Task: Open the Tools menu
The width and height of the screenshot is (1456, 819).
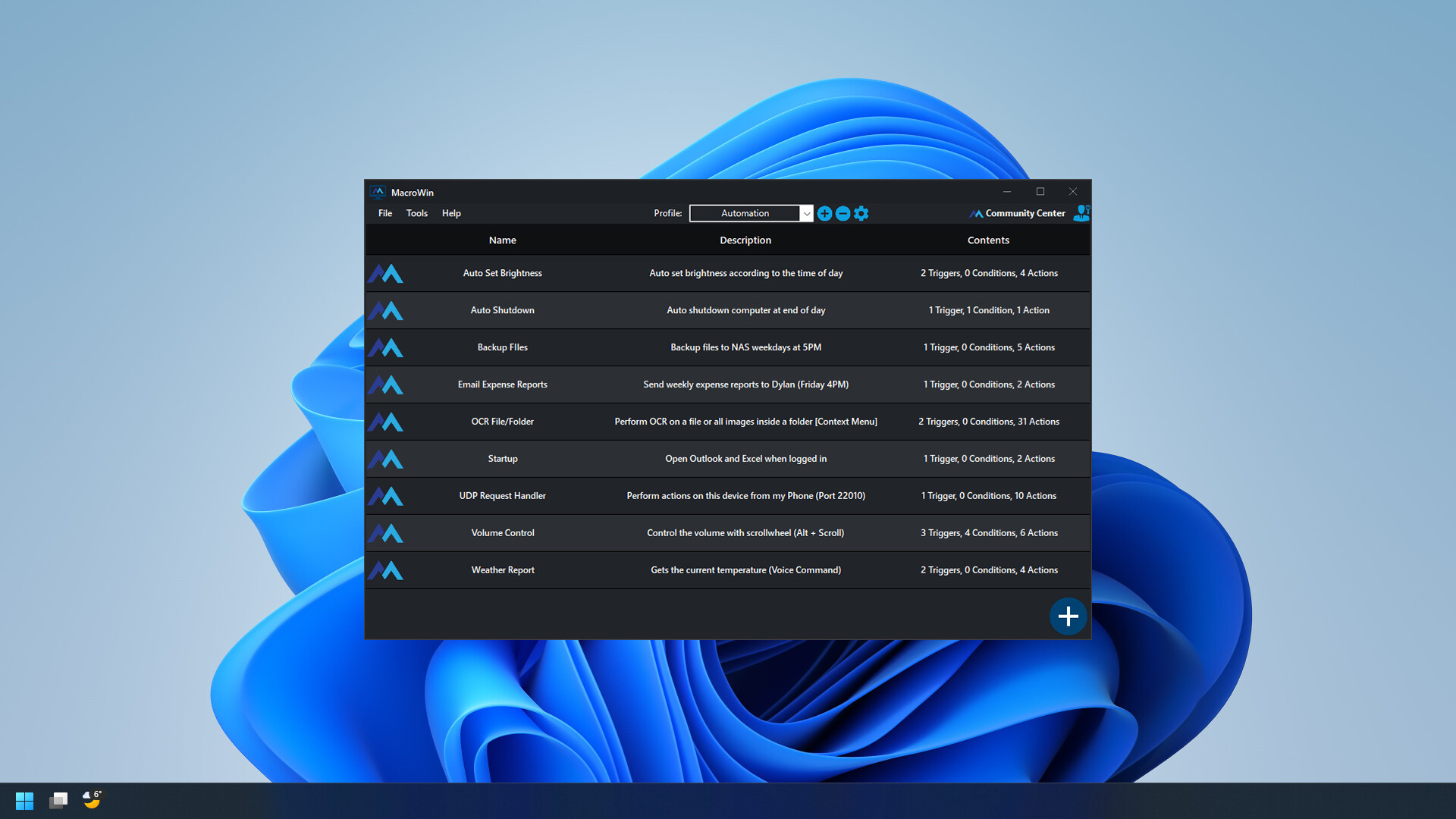Action: coord(416,213)
